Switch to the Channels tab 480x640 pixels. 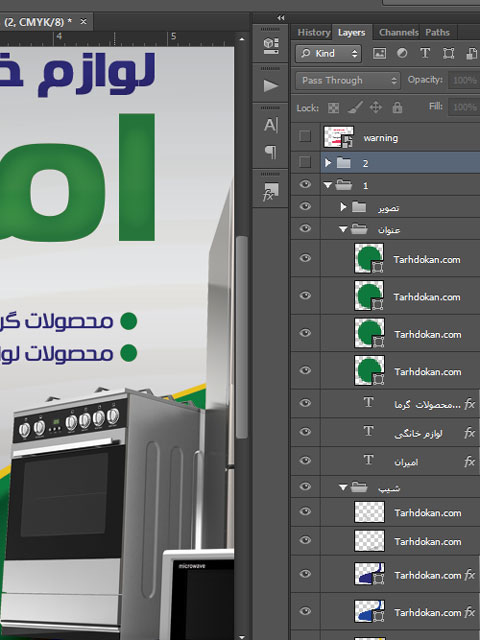pyautogui.click(x=398, y=32)
